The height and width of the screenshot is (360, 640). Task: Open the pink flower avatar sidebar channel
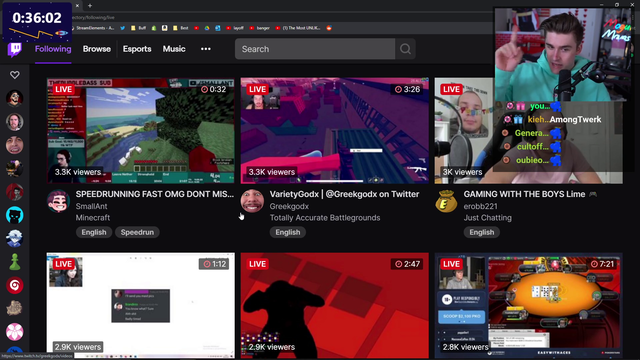tap(15, 332)
